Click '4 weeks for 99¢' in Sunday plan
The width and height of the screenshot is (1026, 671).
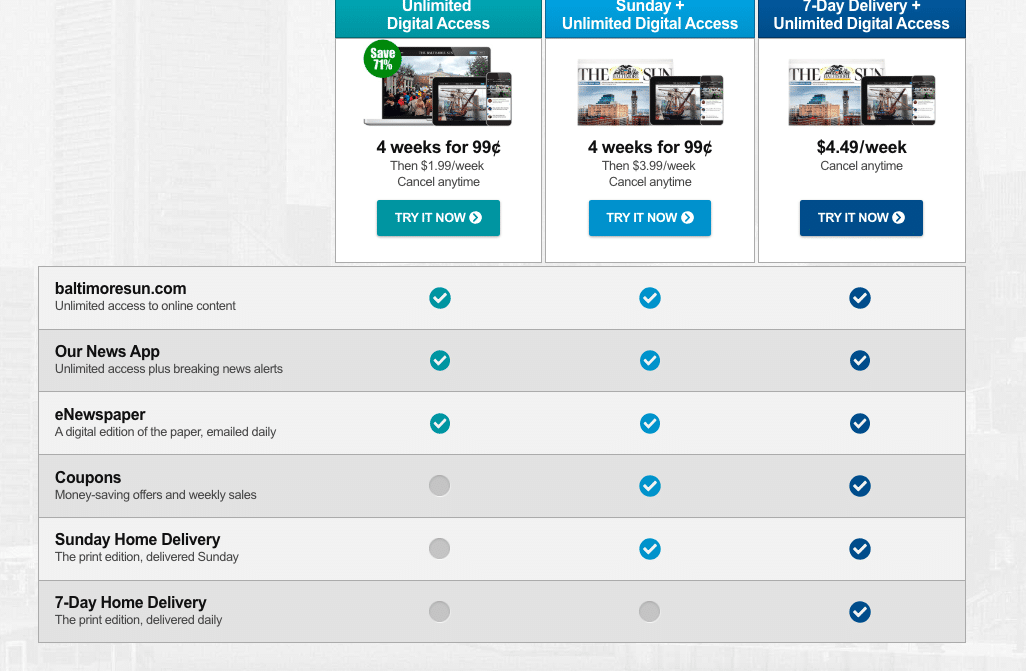tap(650, 147)
